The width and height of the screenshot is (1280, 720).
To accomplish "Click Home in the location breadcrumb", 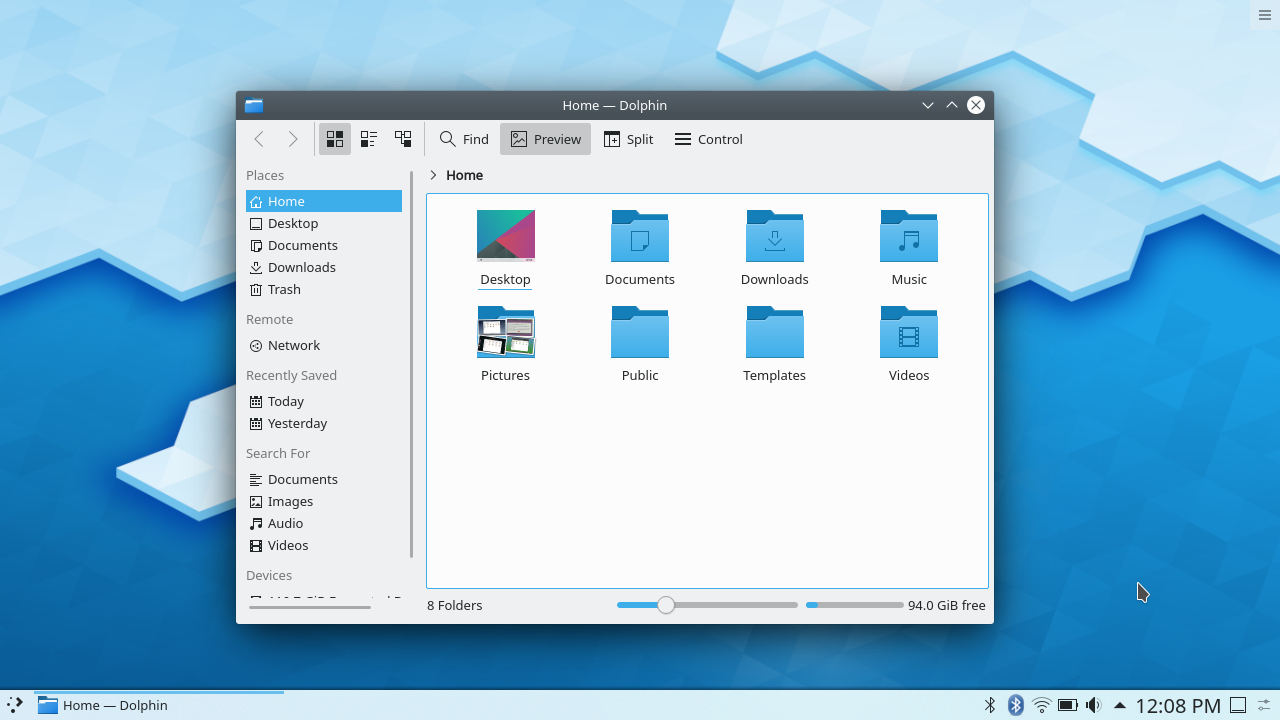I will [464, 175].
